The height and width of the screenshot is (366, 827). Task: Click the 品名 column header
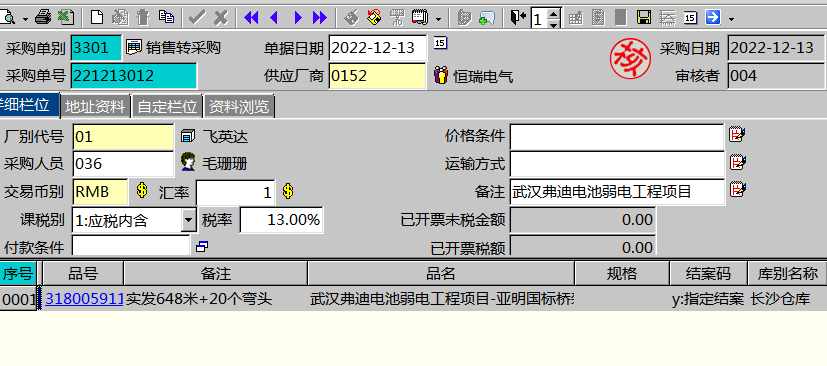(x=441, y=273)
